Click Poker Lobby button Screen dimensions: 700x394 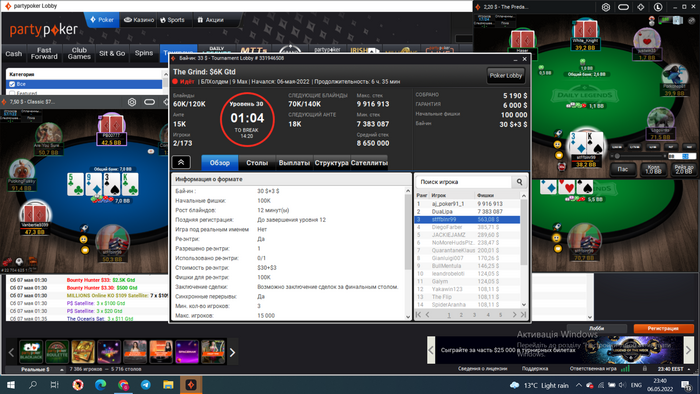click(x=506, y=75)
